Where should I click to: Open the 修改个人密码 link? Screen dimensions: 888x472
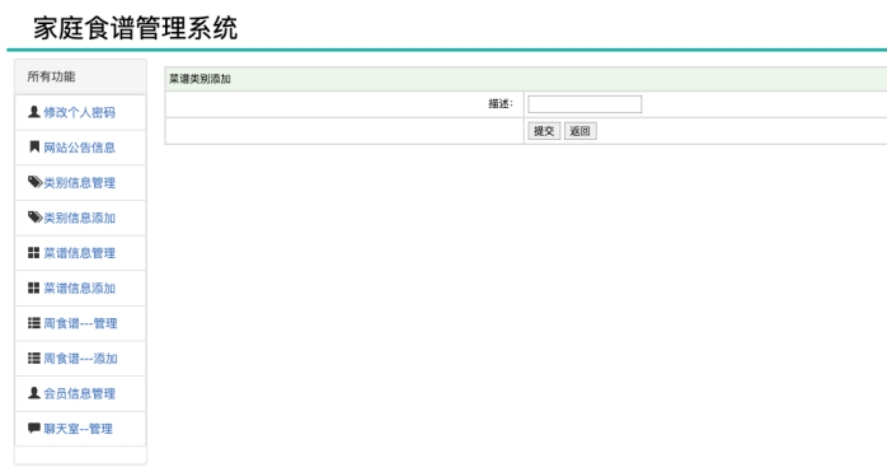tap(79, 112)
